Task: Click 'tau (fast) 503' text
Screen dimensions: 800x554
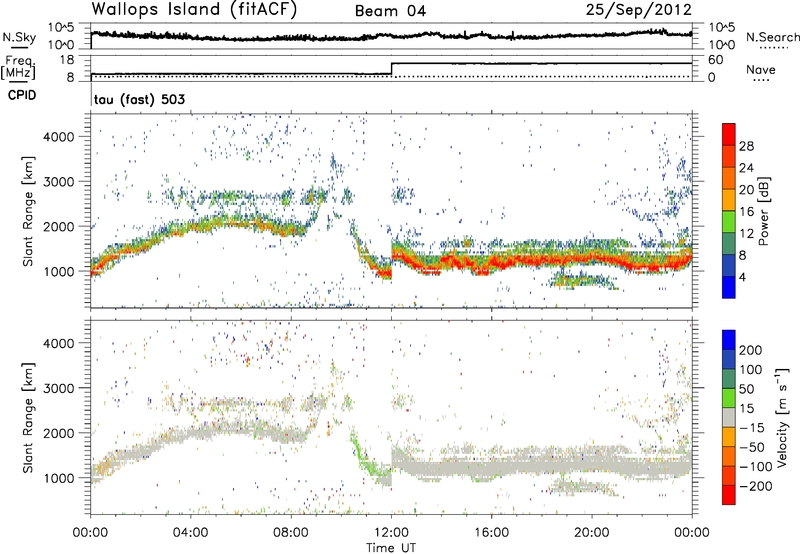Action: 139,99
